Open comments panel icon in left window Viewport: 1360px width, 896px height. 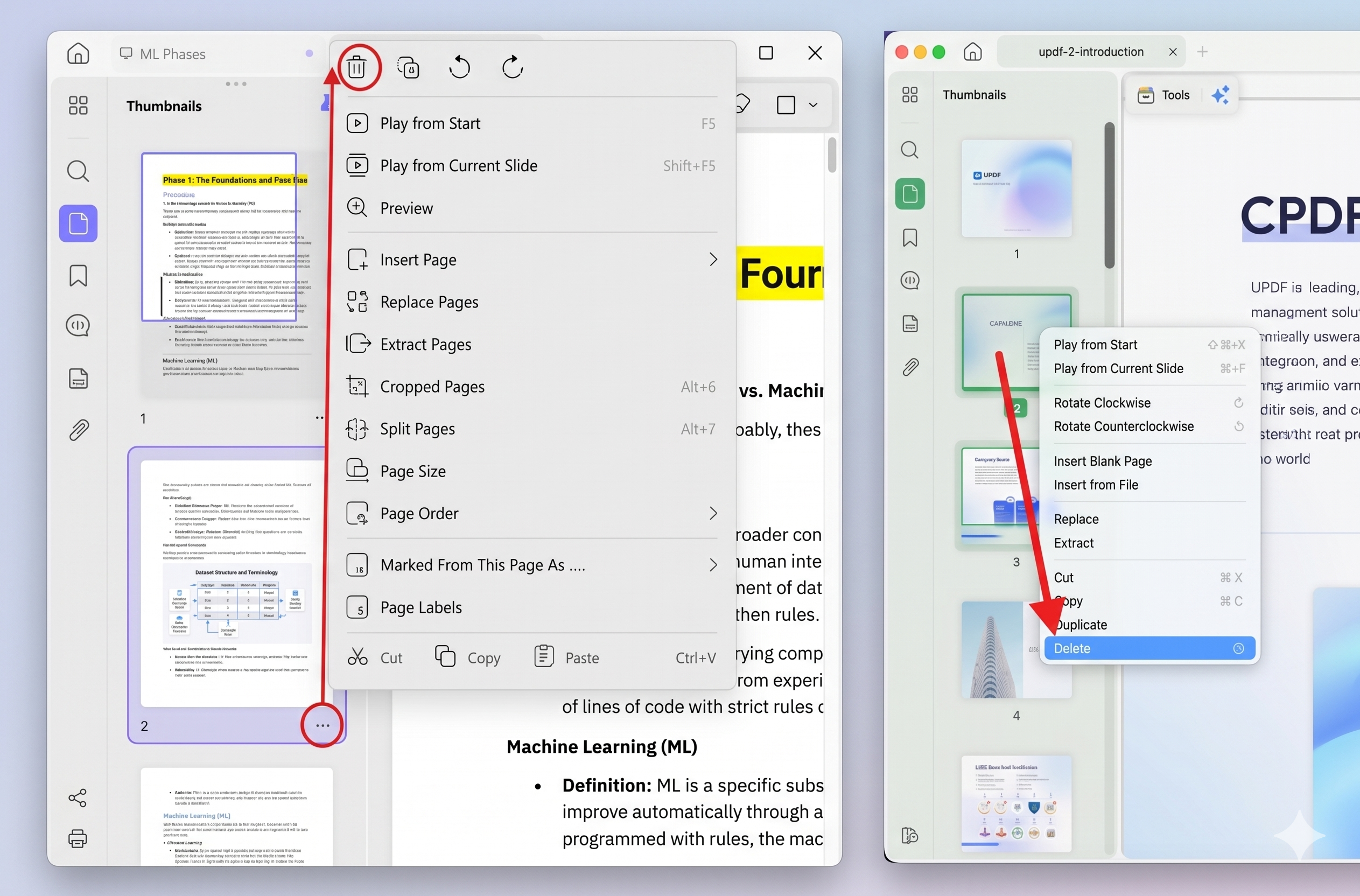coord(78,325)
